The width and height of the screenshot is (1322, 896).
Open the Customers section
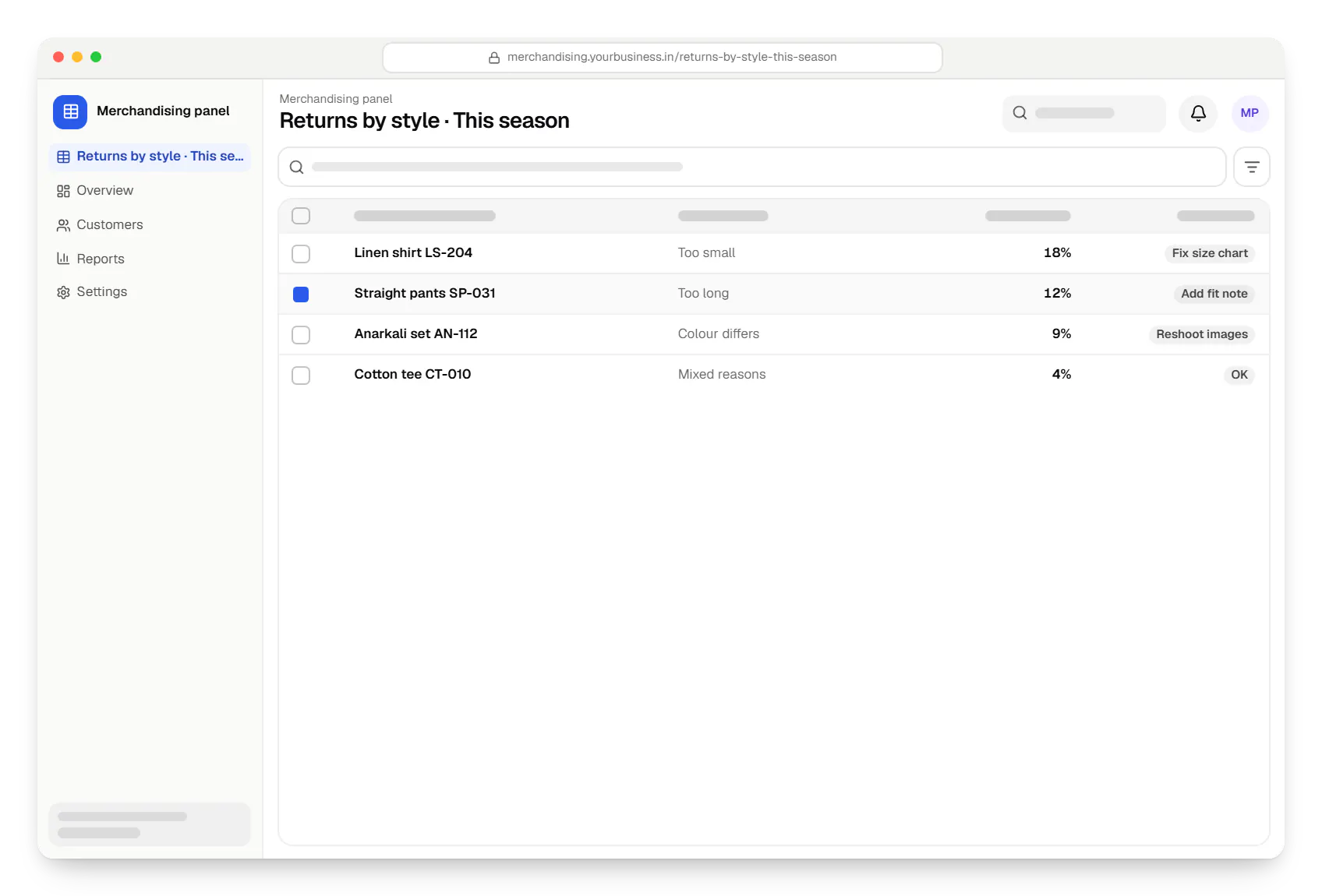point(150,225)
